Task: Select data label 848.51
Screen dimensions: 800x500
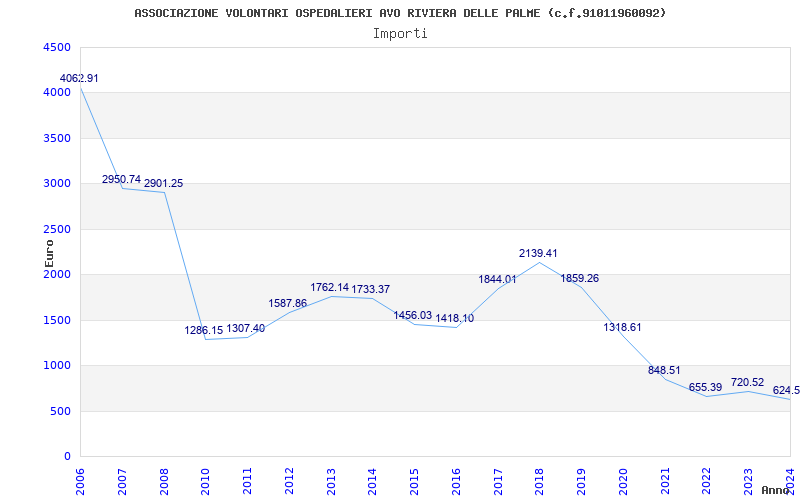Action: tap(664, 370)
